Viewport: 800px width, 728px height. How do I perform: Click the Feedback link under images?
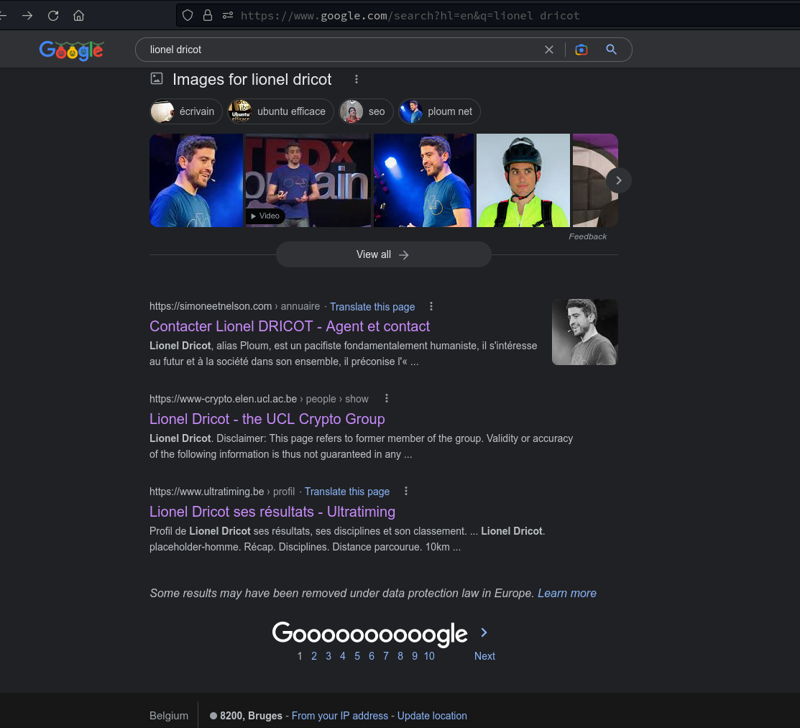pos(588,237)
